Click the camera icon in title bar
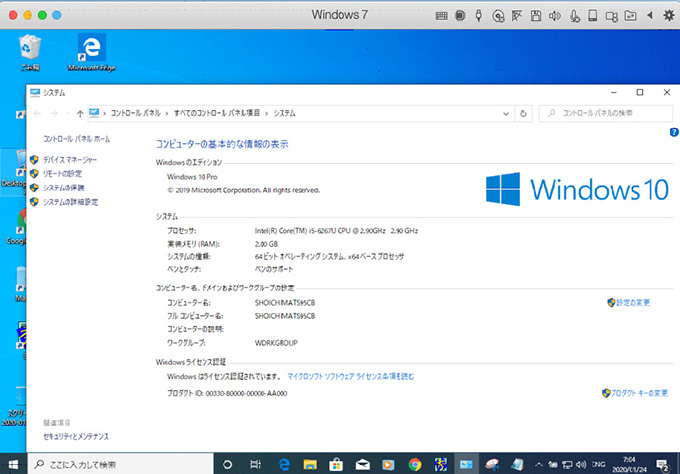 (612, 16)
